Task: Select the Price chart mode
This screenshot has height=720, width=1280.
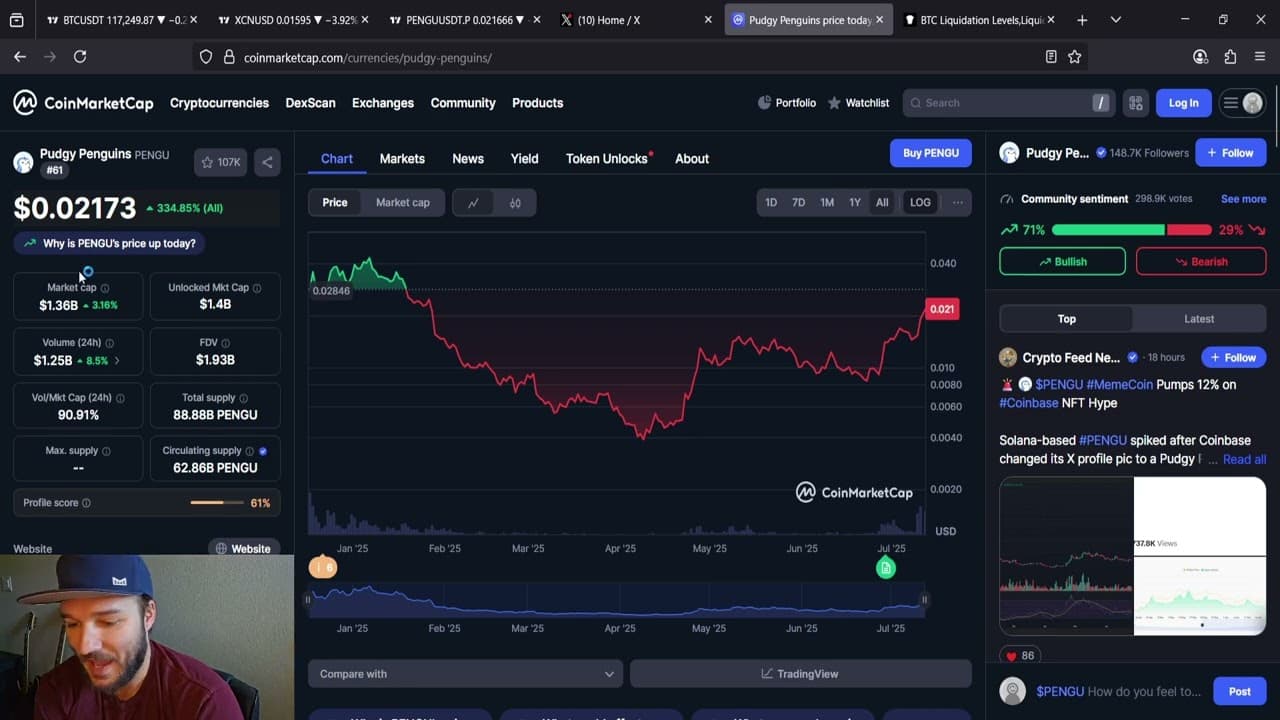Action: coord(335,203)
